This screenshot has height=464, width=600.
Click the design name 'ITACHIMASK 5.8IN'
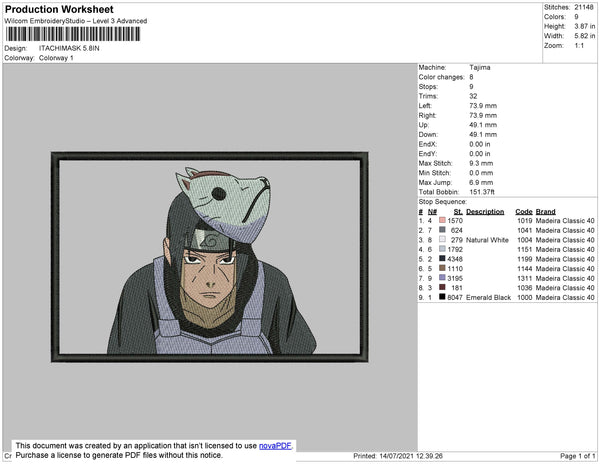point(69,48)
